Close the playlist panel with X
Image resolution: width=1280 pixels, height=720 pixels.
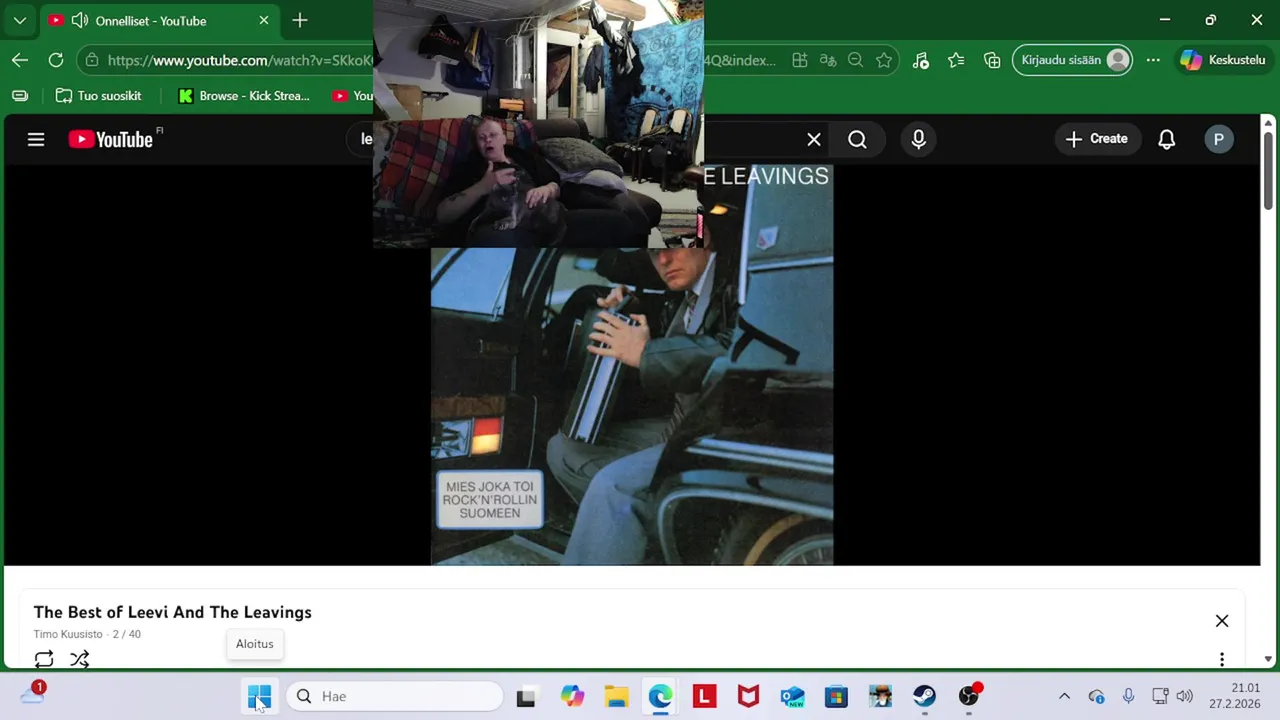click(1222, 621)
